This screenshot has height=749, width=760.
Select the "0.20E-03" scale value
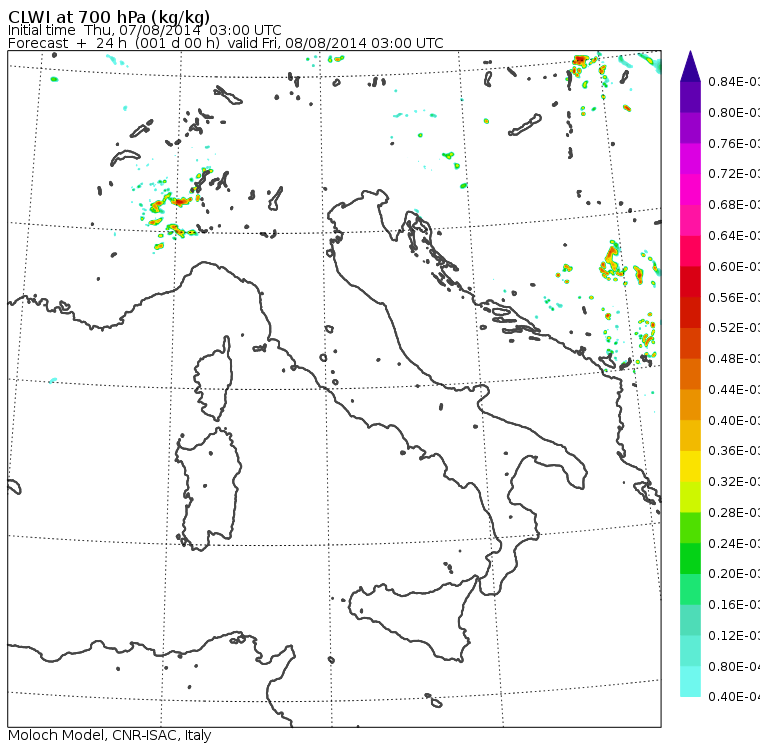point(734,574)
